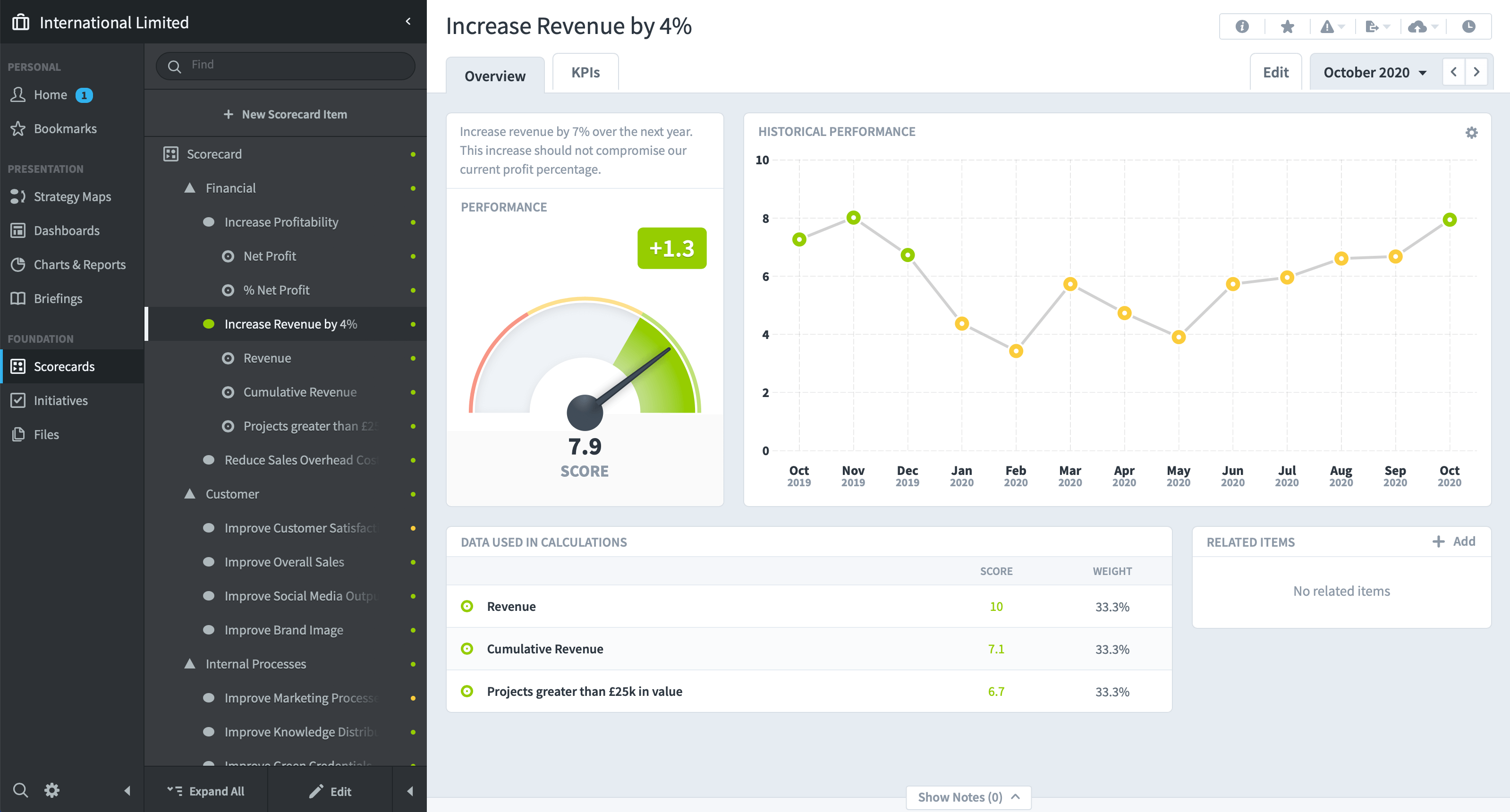Viewport: 1510px width, 812px height.
Task: Open settings gear at sidebar bottom
Action: click(x=52, y=790)
